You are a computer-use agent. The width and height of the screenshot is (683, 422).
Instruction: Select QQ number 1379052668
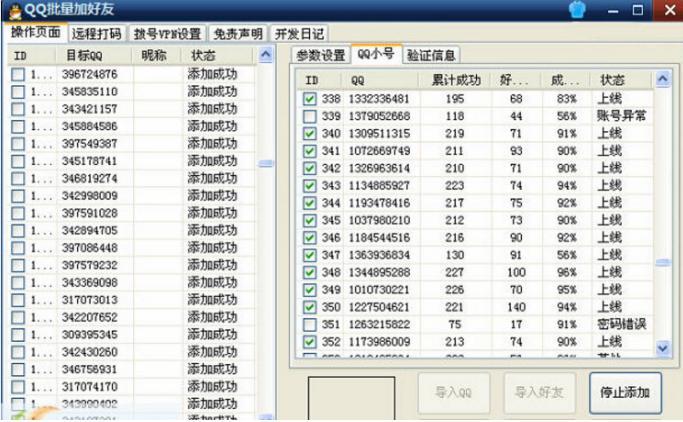(379, 116)
